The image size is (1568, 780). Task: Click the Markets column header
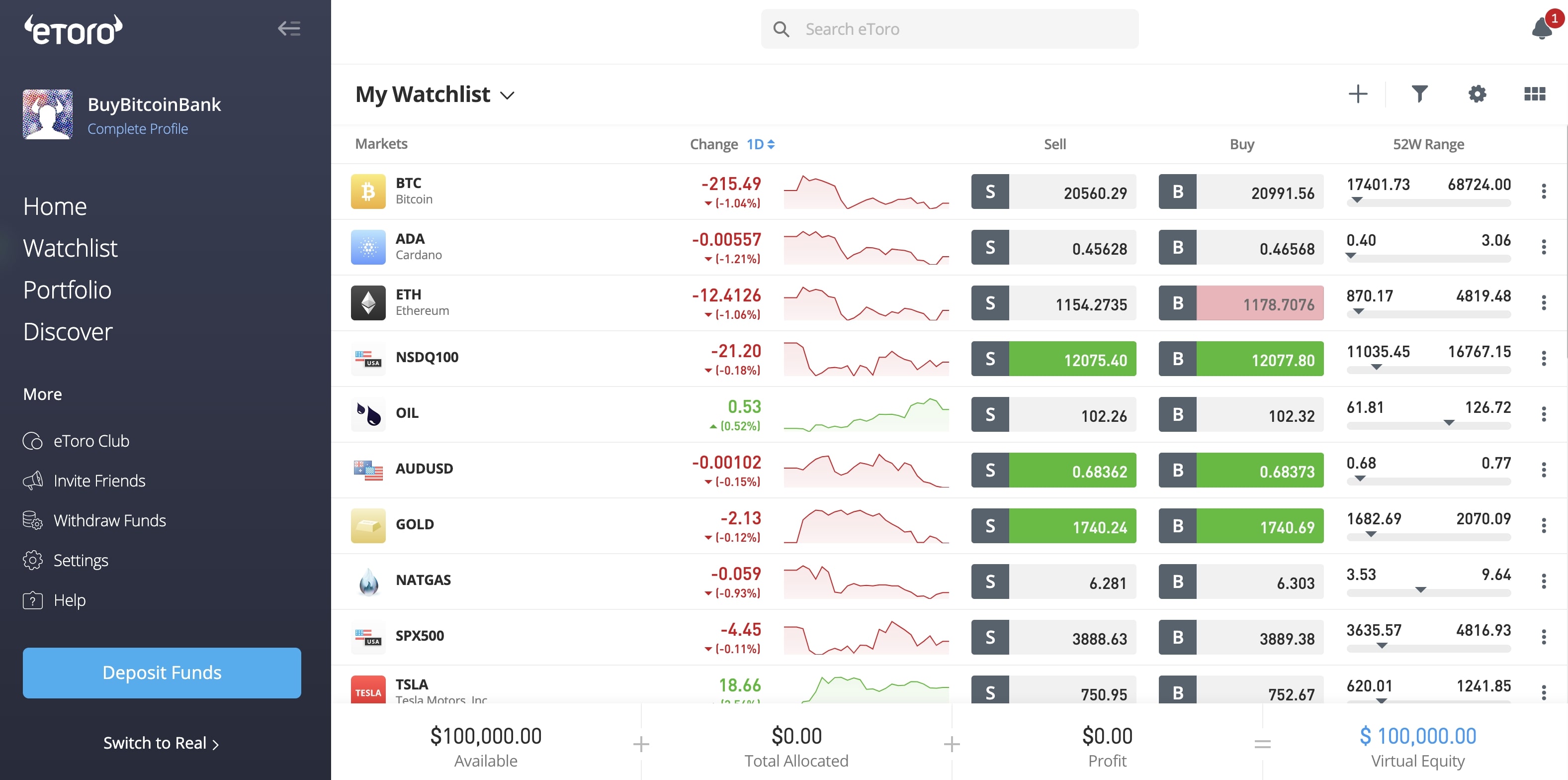click(x=381, y=144)
